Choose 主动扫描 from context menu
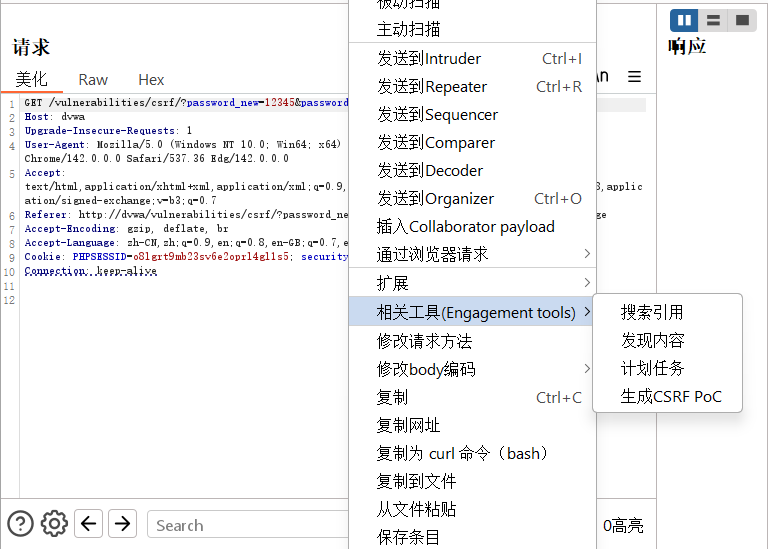 pos(472,29)
